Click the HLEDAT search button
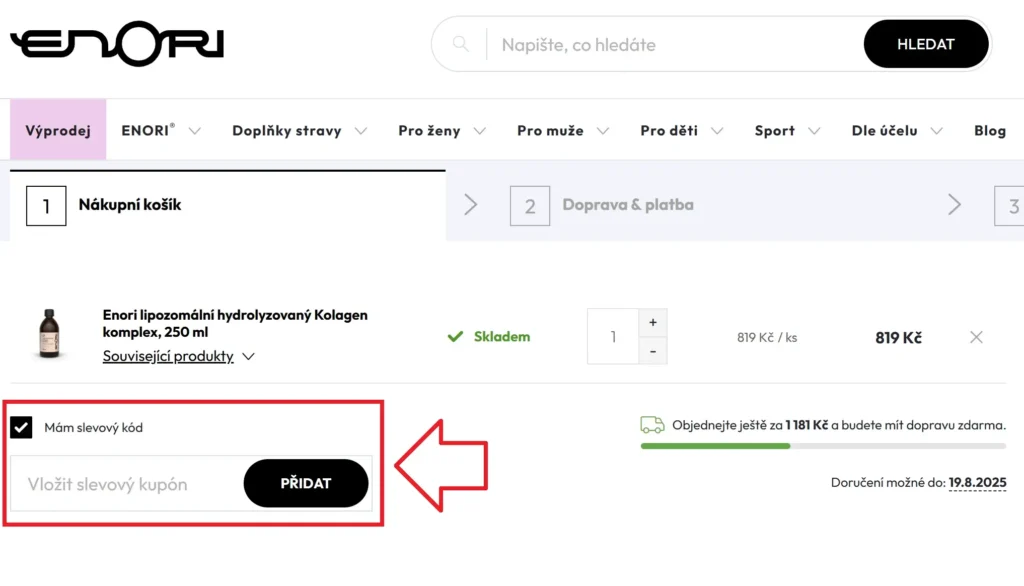This screenshot has height=586, width=1024. point(925,44)
